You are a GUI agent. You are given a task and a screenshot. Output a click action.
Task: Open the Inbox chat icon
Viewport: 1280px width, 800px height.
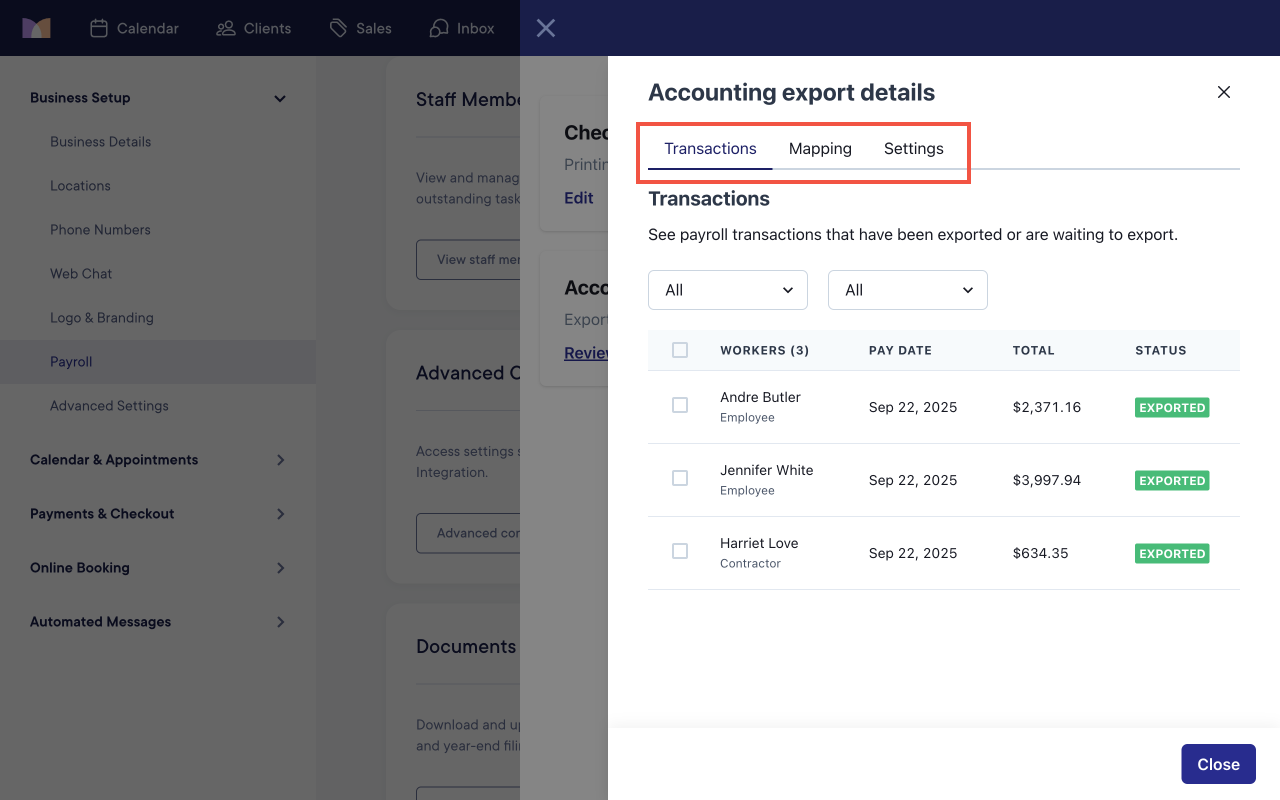pos(439,28)
